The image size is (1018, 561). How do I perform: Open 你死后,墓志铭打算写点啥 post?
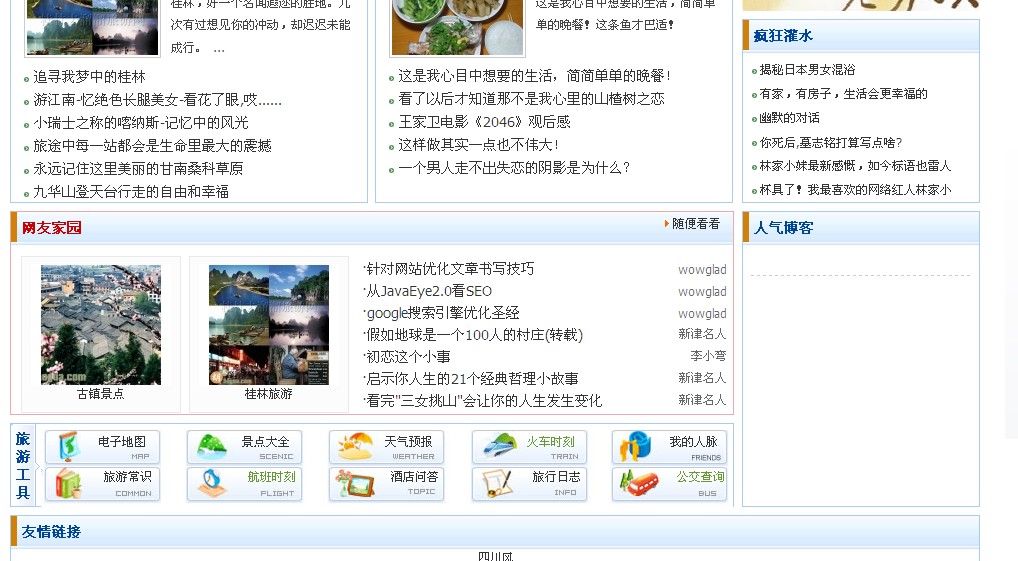(831, 142)
